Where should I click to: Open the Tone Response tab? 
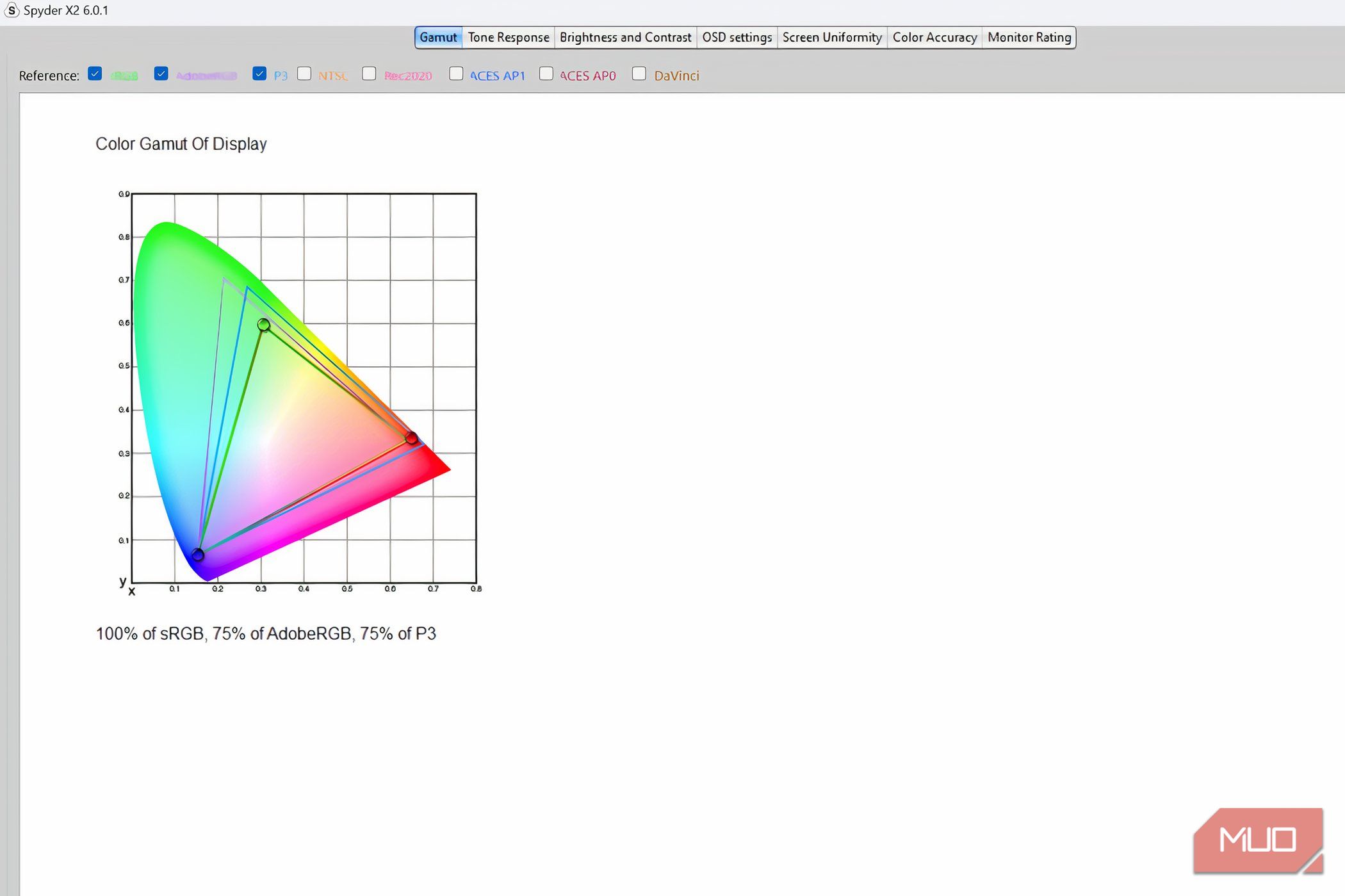pyautogui.click(x=509, y=37)
